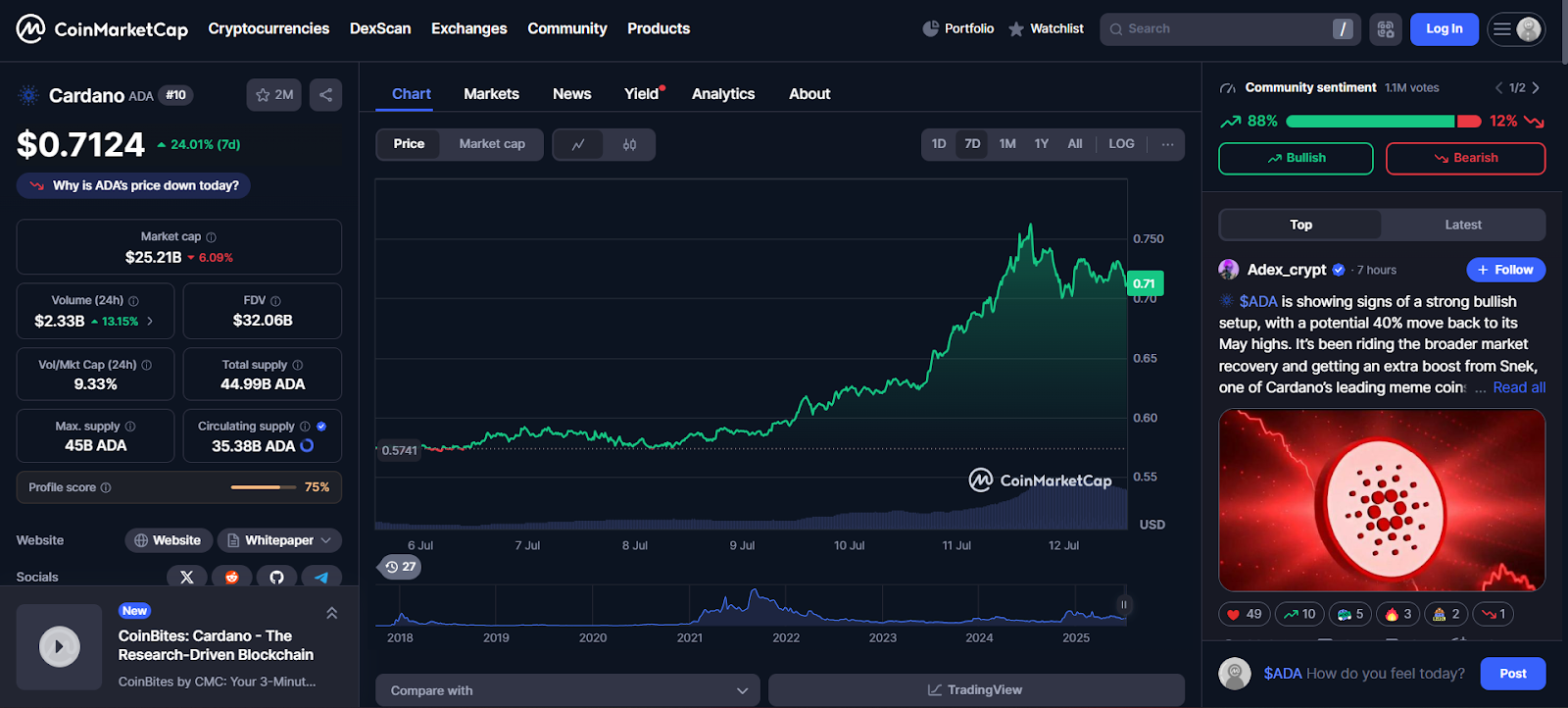Click the Market cap info icon
This screenshot has width=1568, height=708.
click(212, 237)
